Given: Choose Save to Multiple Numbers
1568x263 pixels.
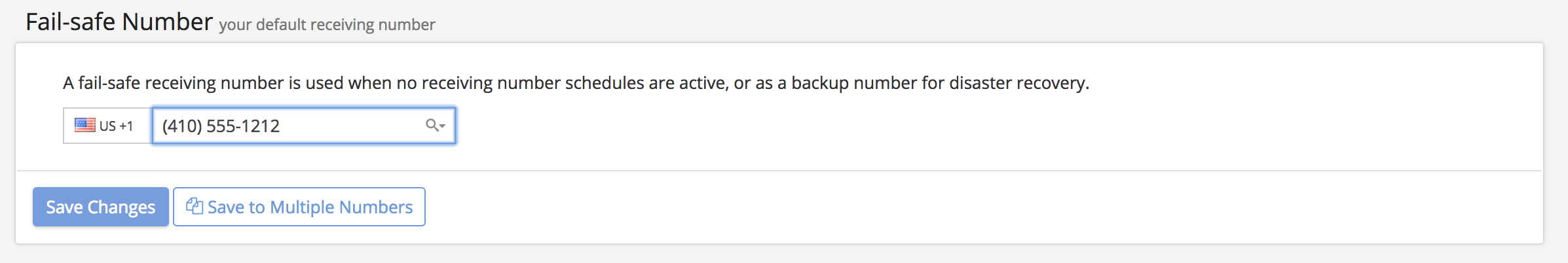Looking at the screenshot, I should click(299, 207).
